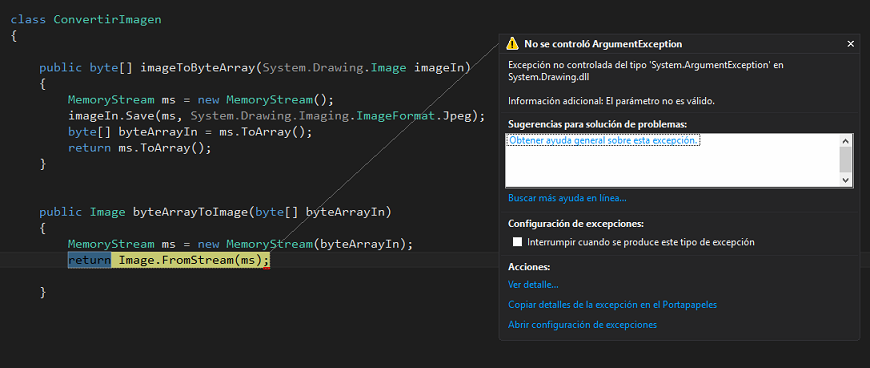Open 'Obtener ayuda general sobre esta excepción' link

pyautogui.click(x=603, y=140)
